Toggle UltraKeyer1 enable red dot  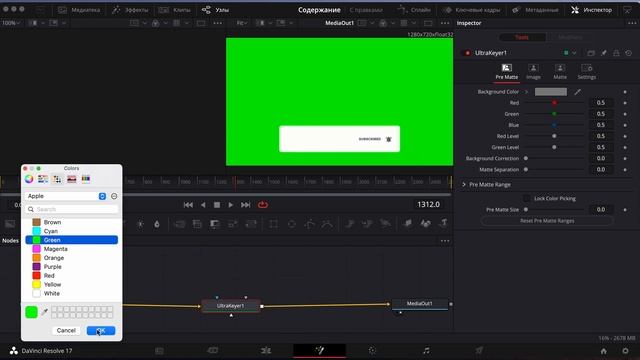(468, 53)
